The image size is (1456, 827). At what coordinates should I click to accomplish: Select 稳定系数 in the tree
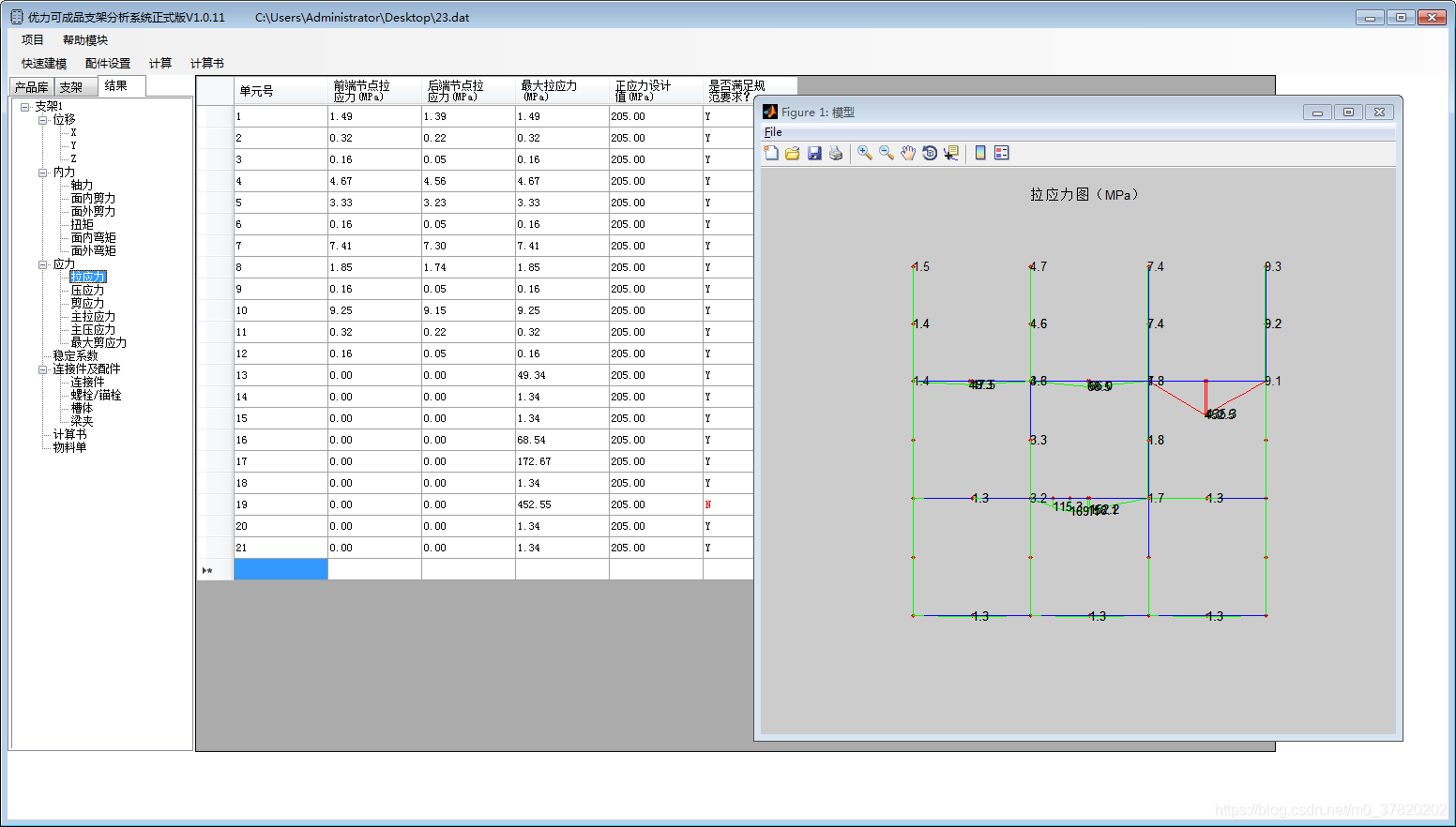click(x=76, y=356)
